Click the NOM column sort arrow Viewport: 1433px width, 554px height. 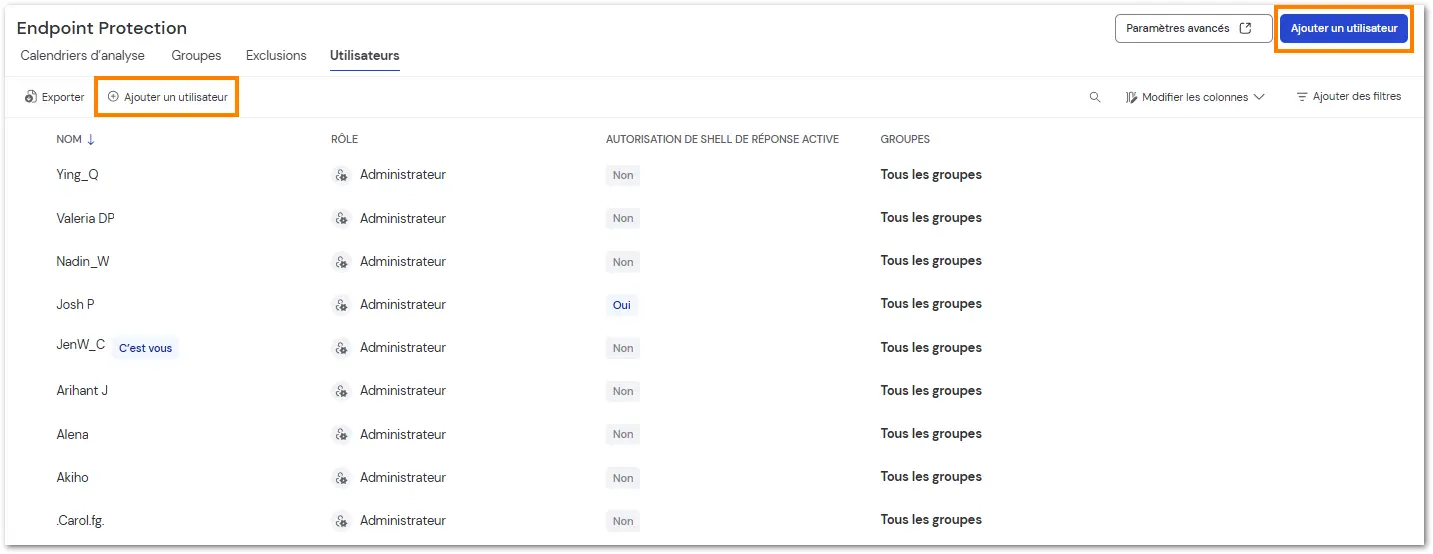point(91,139)
